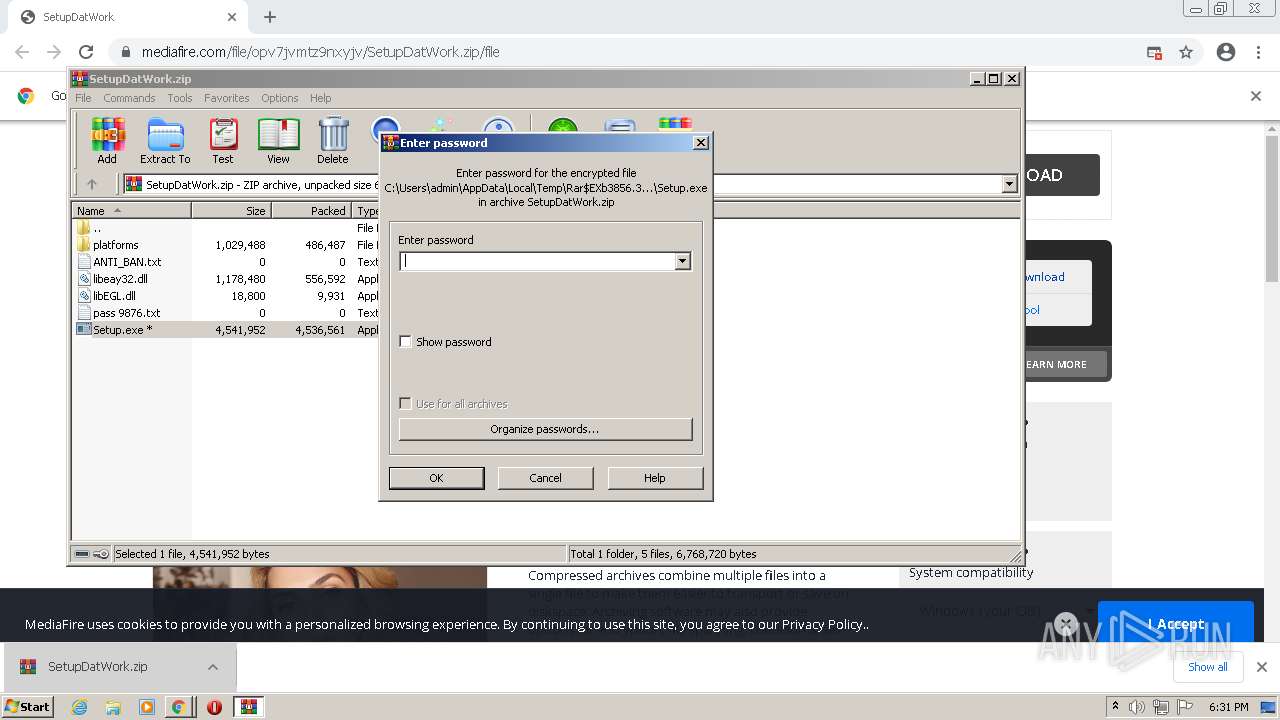Accept cookies with I Accept button
Viewport: 1280px width, 720px height.
coord(1176,624)
